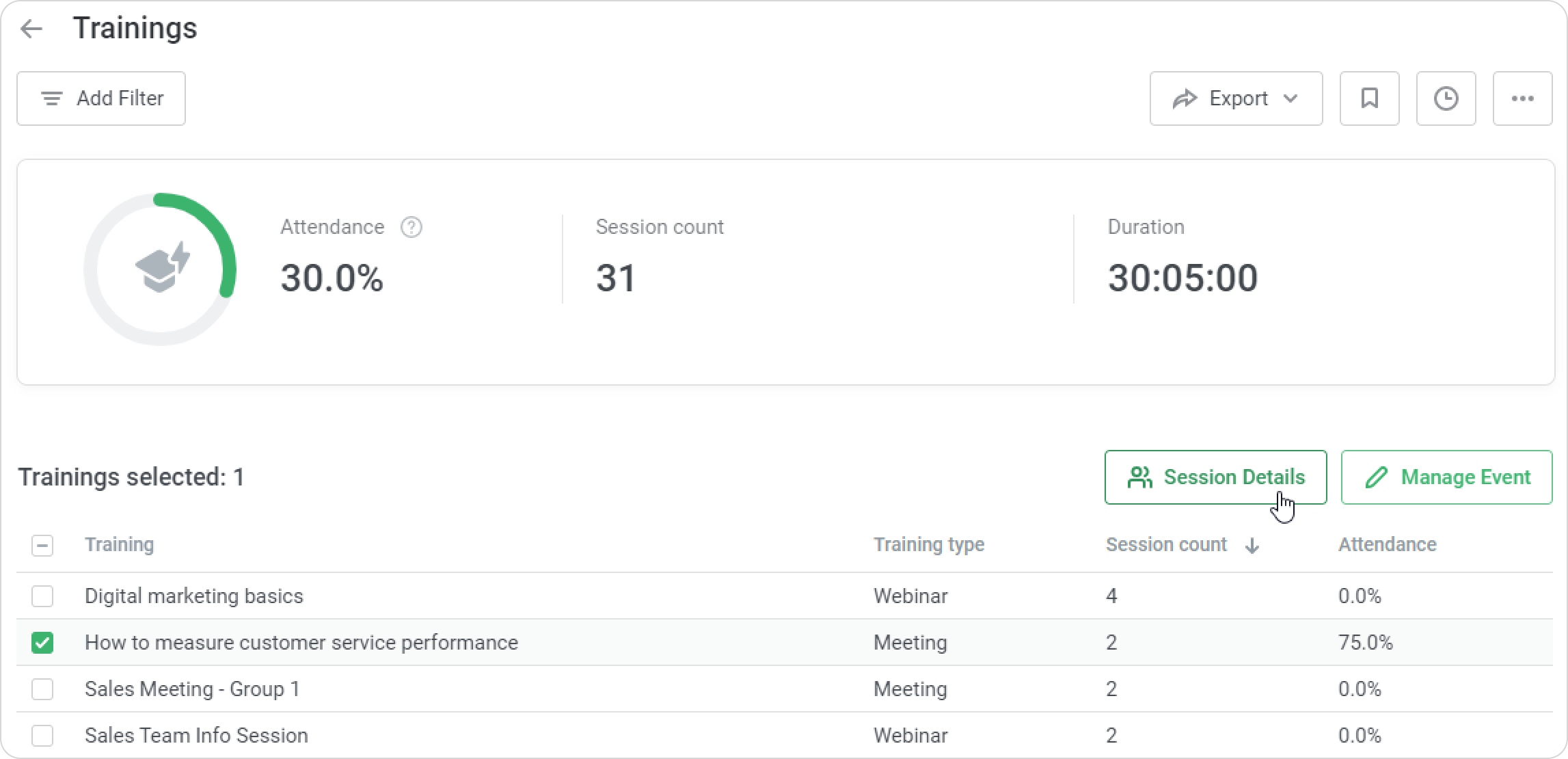1568x759 pixels.
Task: Click the bookmark icon button
Action: (x=1369, y=98)
